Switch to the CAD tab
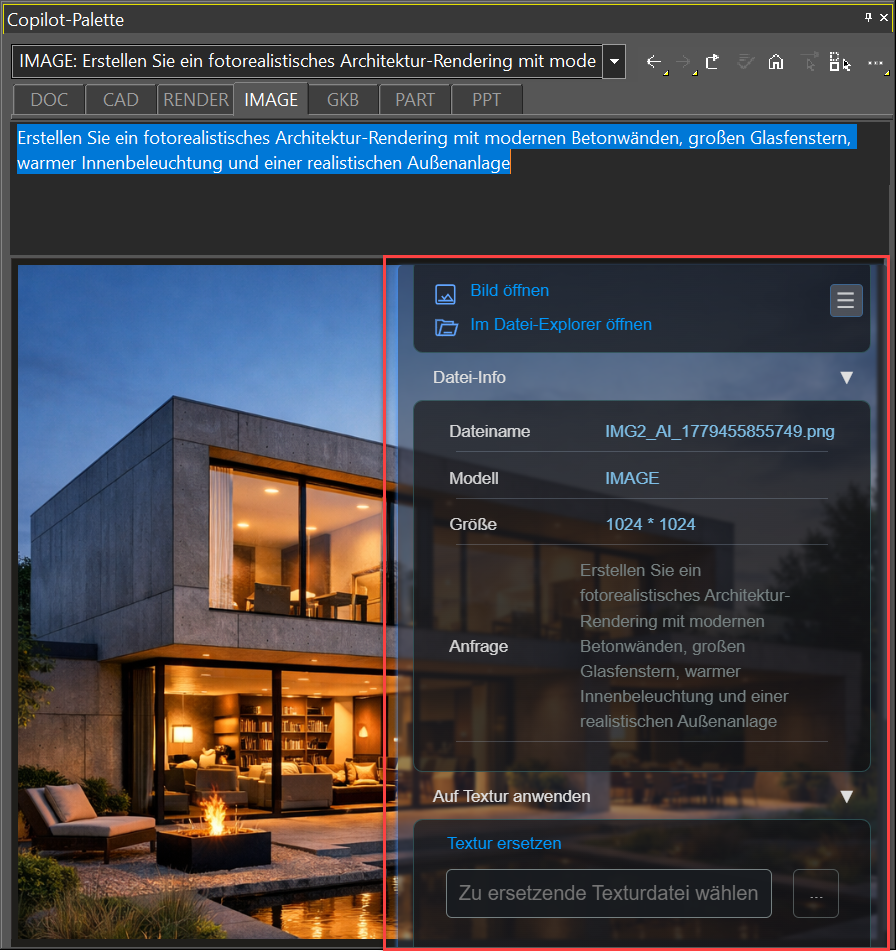 121,99
